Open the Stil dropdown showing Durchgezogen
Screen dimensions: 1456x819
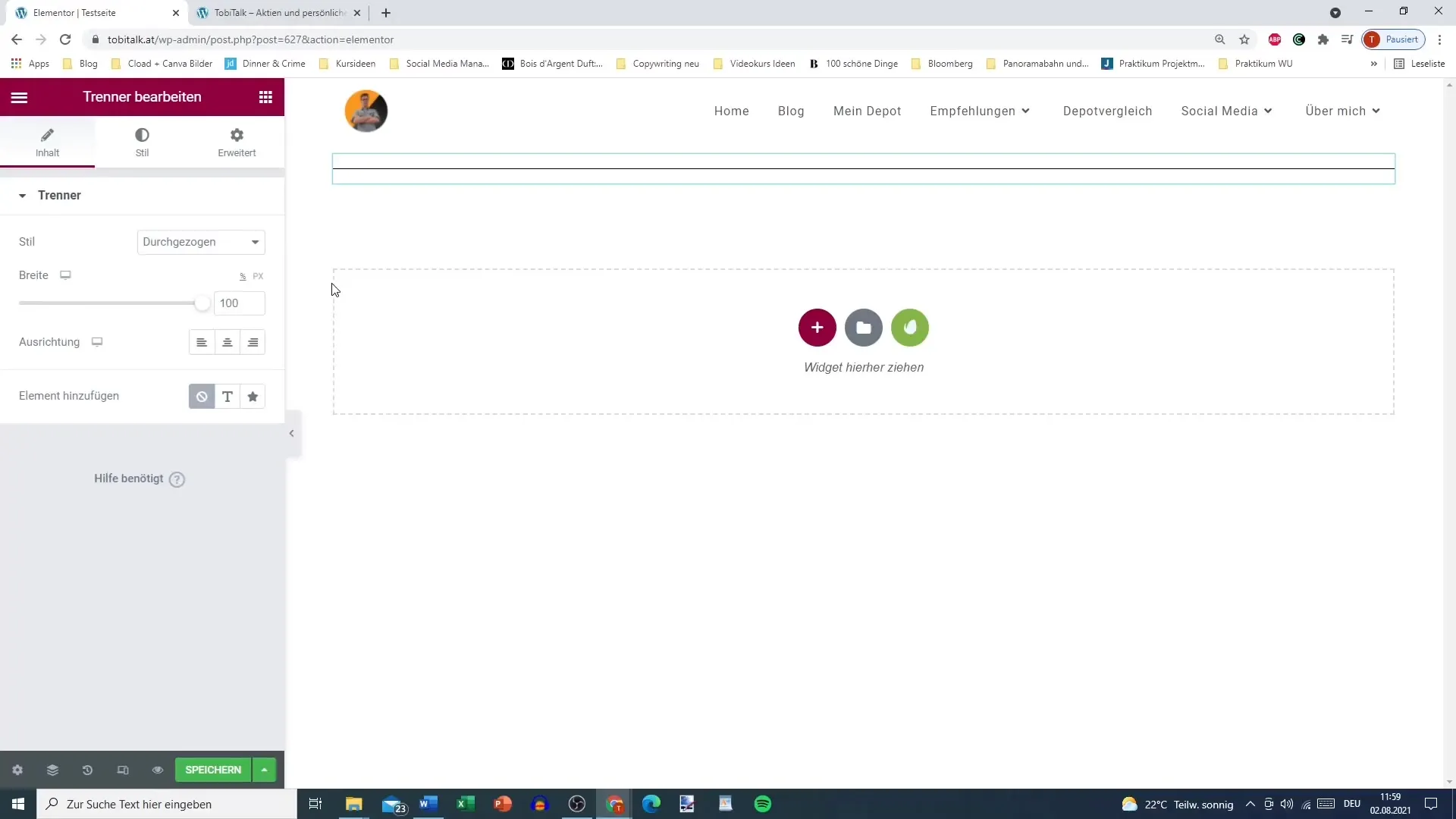[x=201, y=242]
